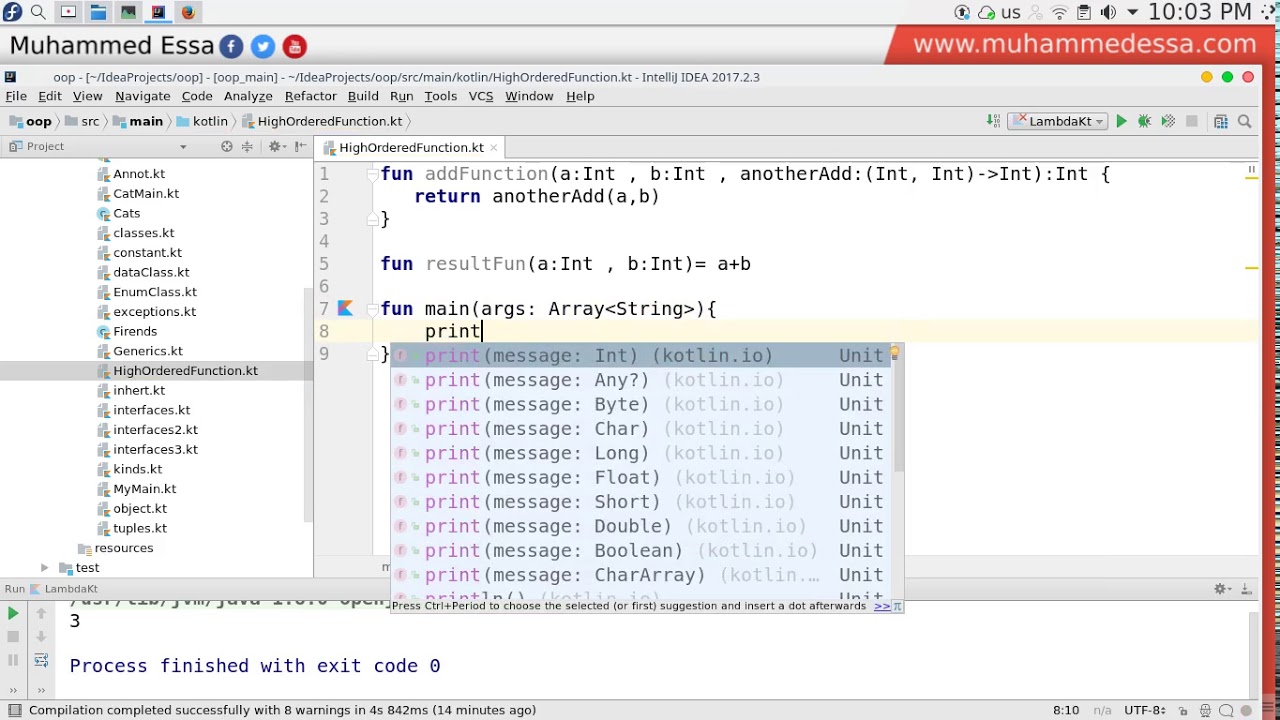Open the Navigate menu
The height and width of the screenshot is (720, 1280).
(142, 96)
